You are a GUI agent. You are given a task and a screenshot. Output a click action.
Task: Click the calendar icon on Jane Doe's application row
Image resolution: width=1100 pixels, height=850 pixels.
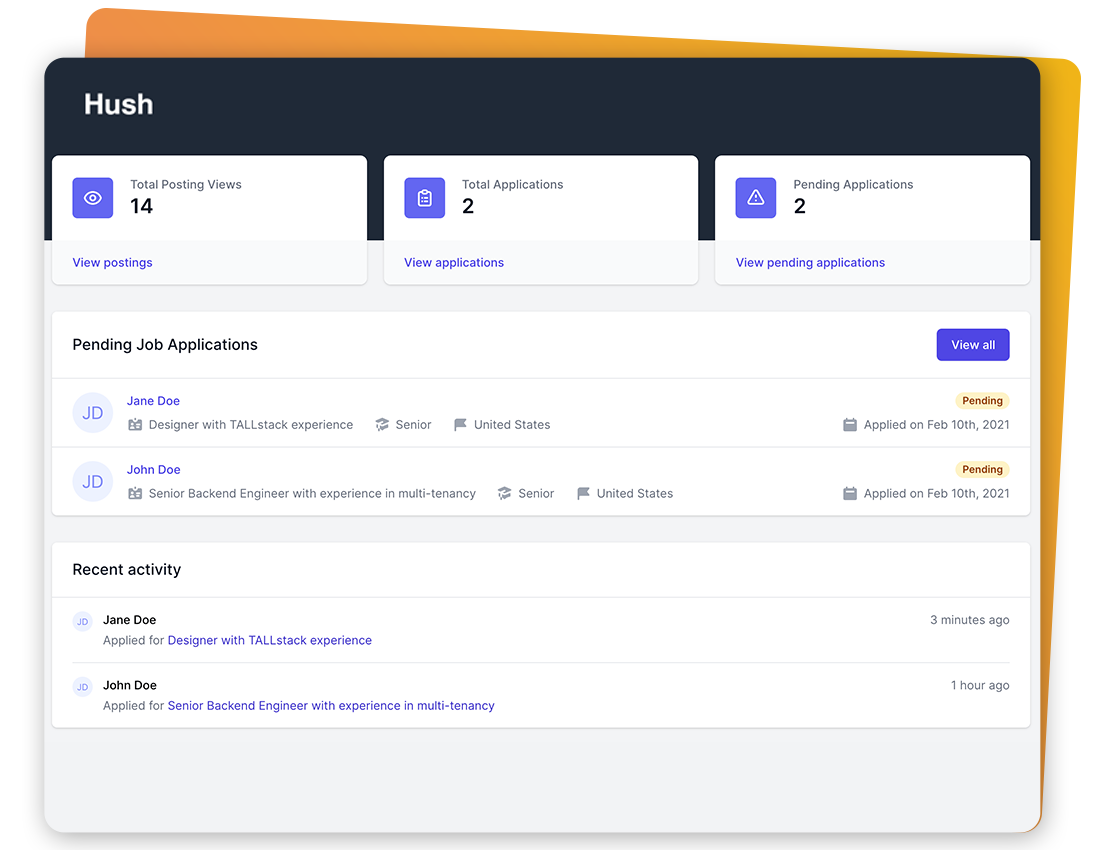pyautogui.click(x=848, y=424)
